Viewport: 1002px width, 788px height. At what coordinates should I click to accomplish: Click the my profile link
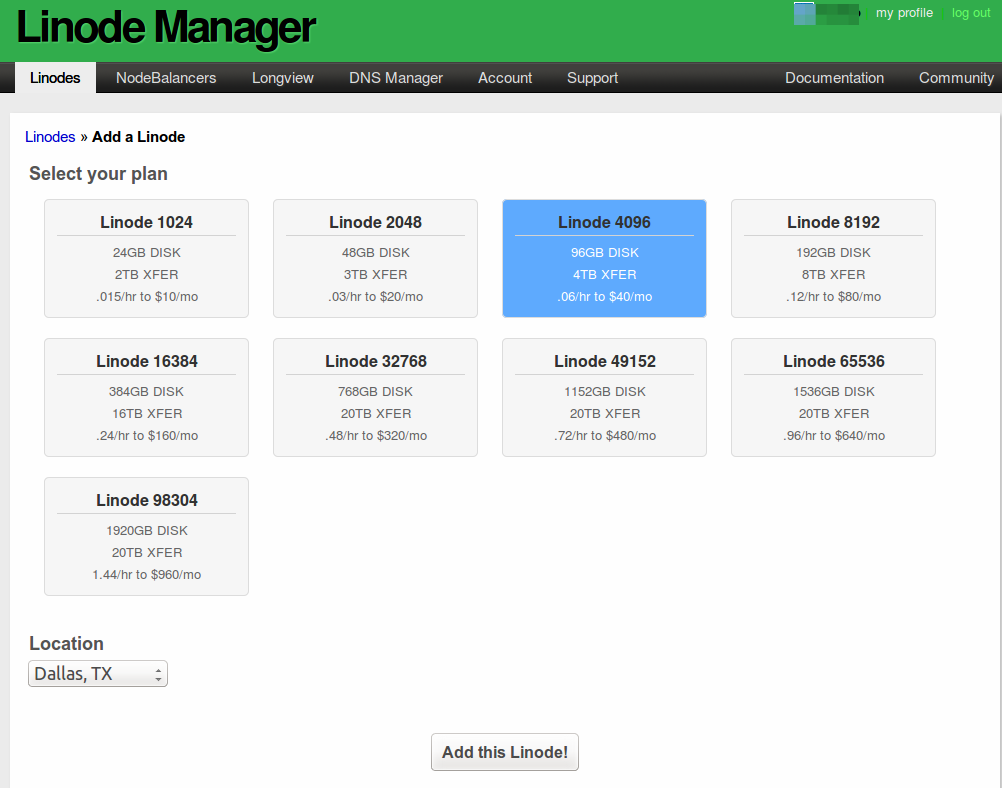904,13
